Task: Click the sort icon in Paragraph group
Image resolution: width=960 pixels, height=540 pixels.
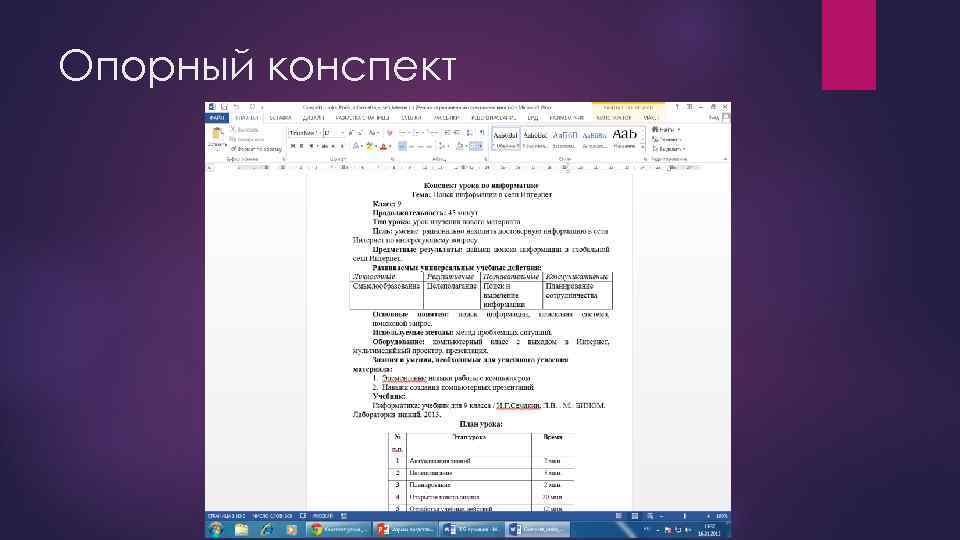Action: (470, 133)
